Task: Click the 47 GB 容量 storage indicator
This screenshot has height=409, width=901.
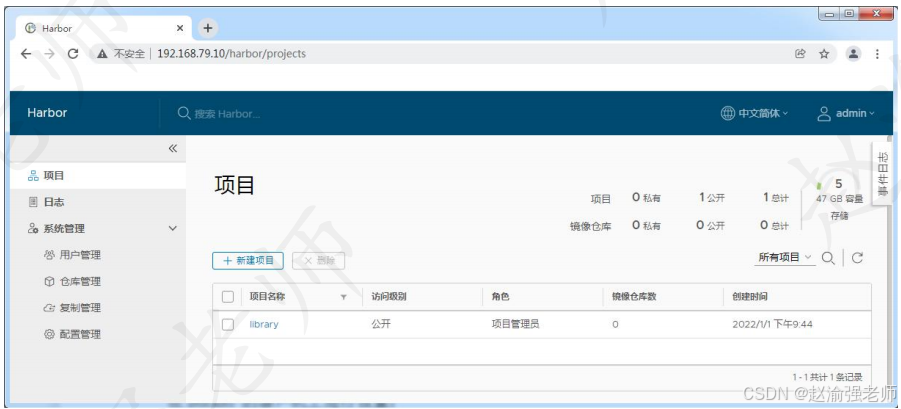Action: click(839, 199)
